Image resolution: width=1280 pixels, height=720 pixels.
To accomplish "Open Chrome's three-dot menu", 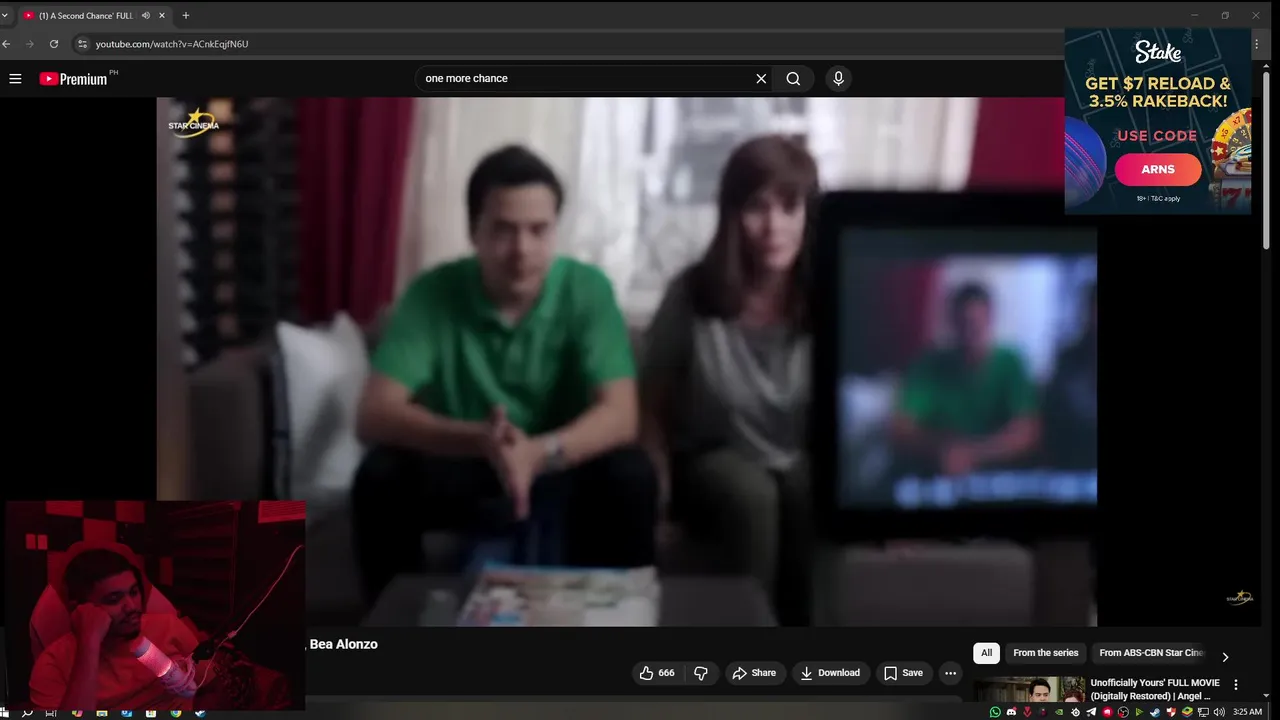I will pos(1257,44).
